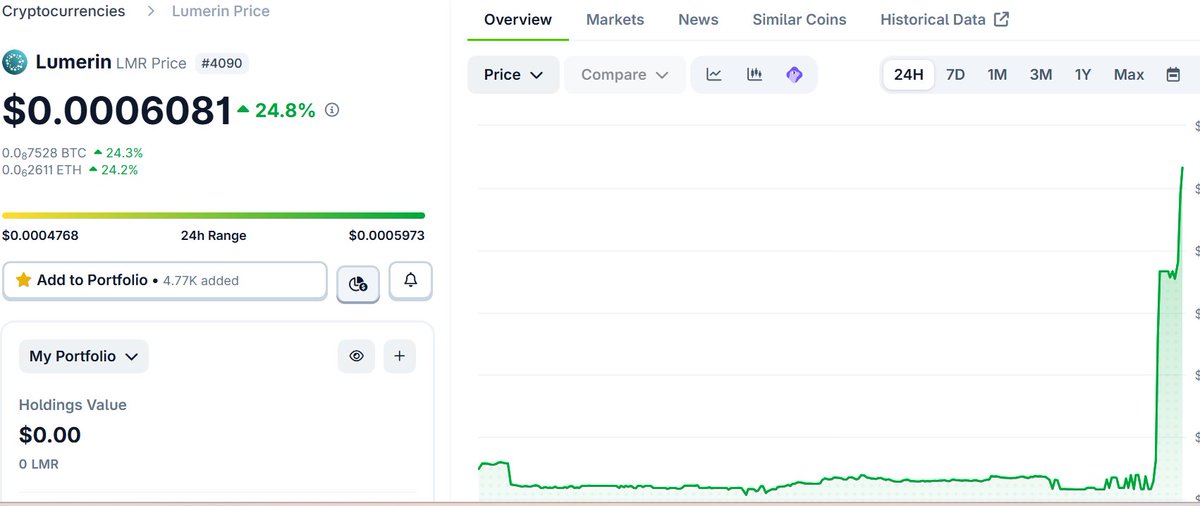Click the $0.0004768 range low value
Screen dimensions: 1200x506
[40, 236]
